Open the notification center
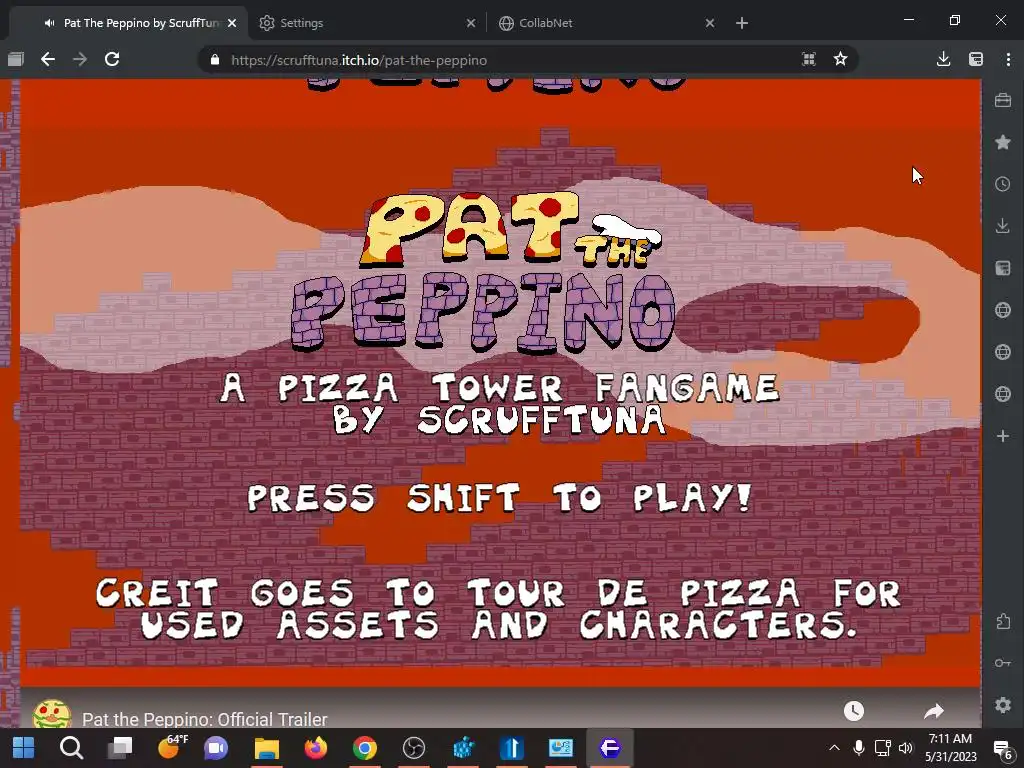 click(1002, 748)
